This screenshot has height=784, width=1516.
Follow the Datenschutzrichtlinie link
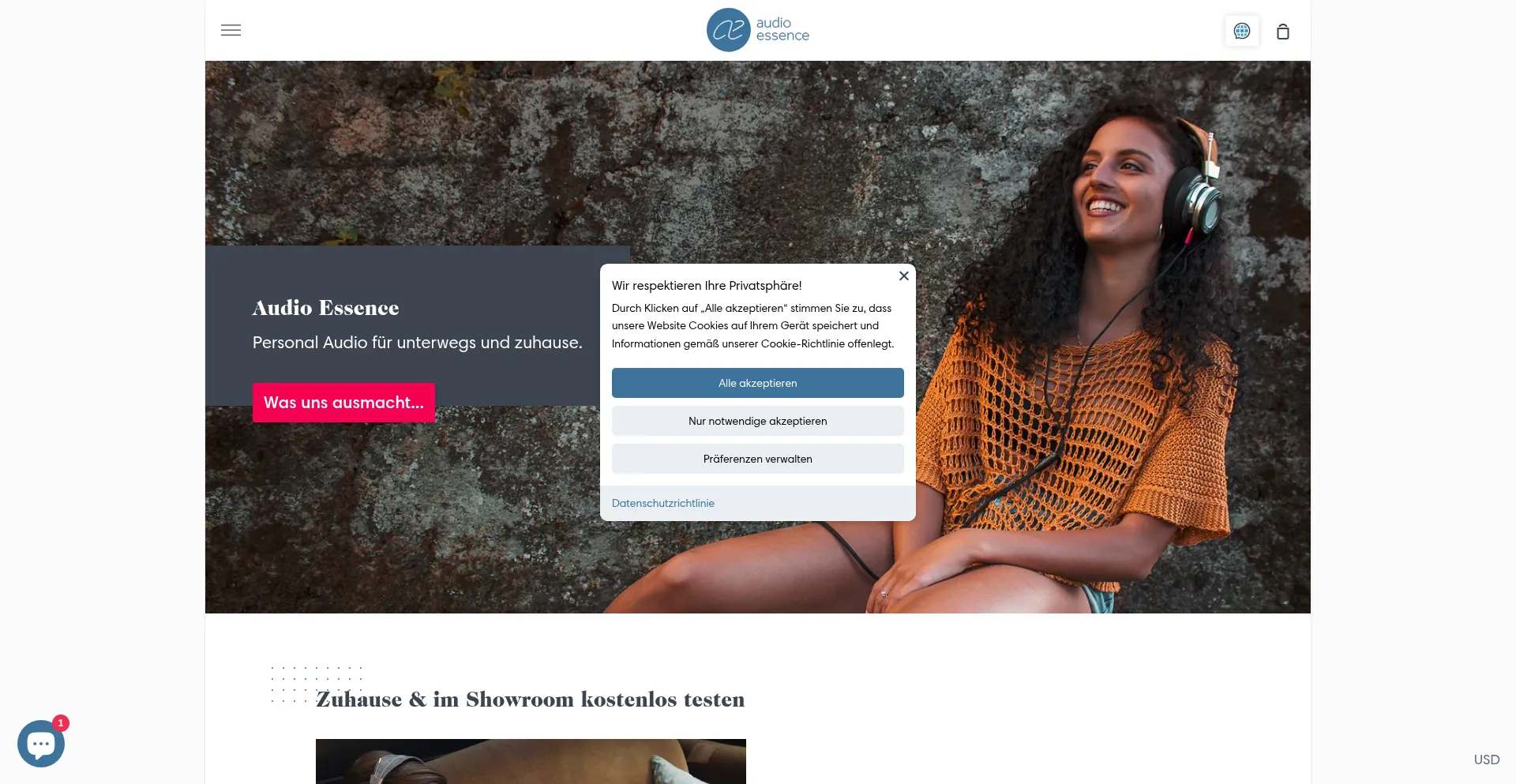(663, 503)
